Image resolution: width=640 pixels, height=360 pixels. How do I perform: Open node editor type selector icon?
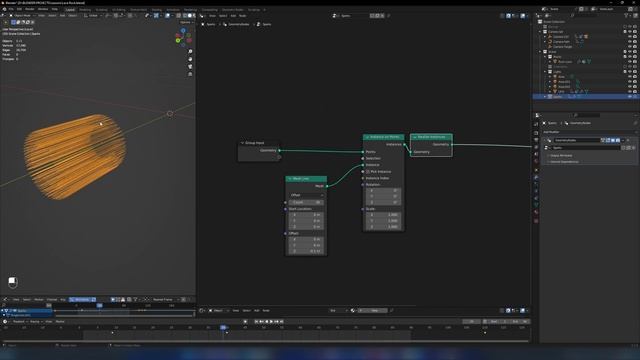click(202, 16)
